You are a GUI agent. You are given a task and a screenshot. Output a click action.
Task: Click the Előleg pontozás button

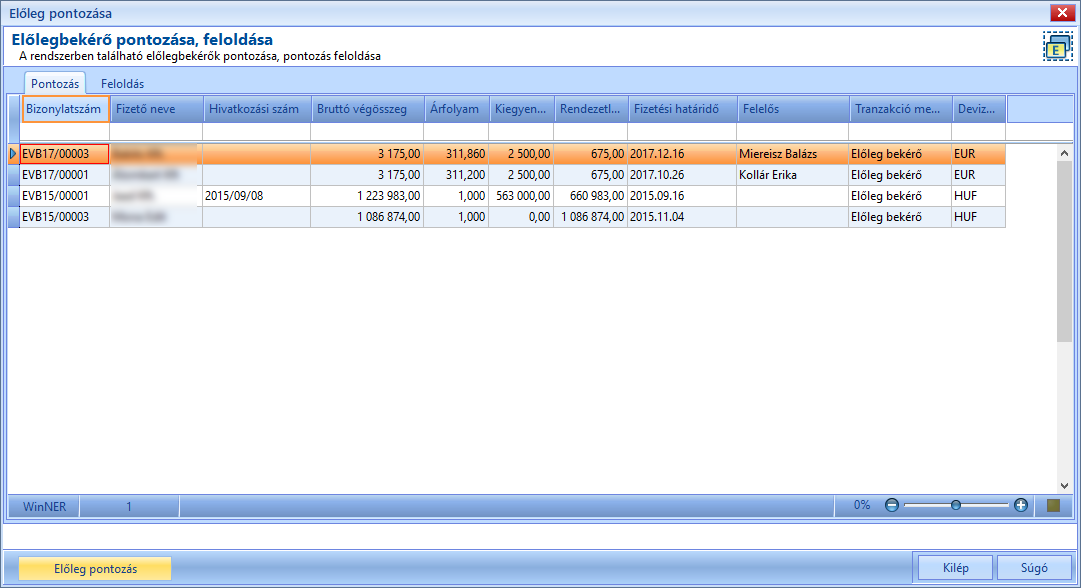pyautogui.click(x=95, y=569)
